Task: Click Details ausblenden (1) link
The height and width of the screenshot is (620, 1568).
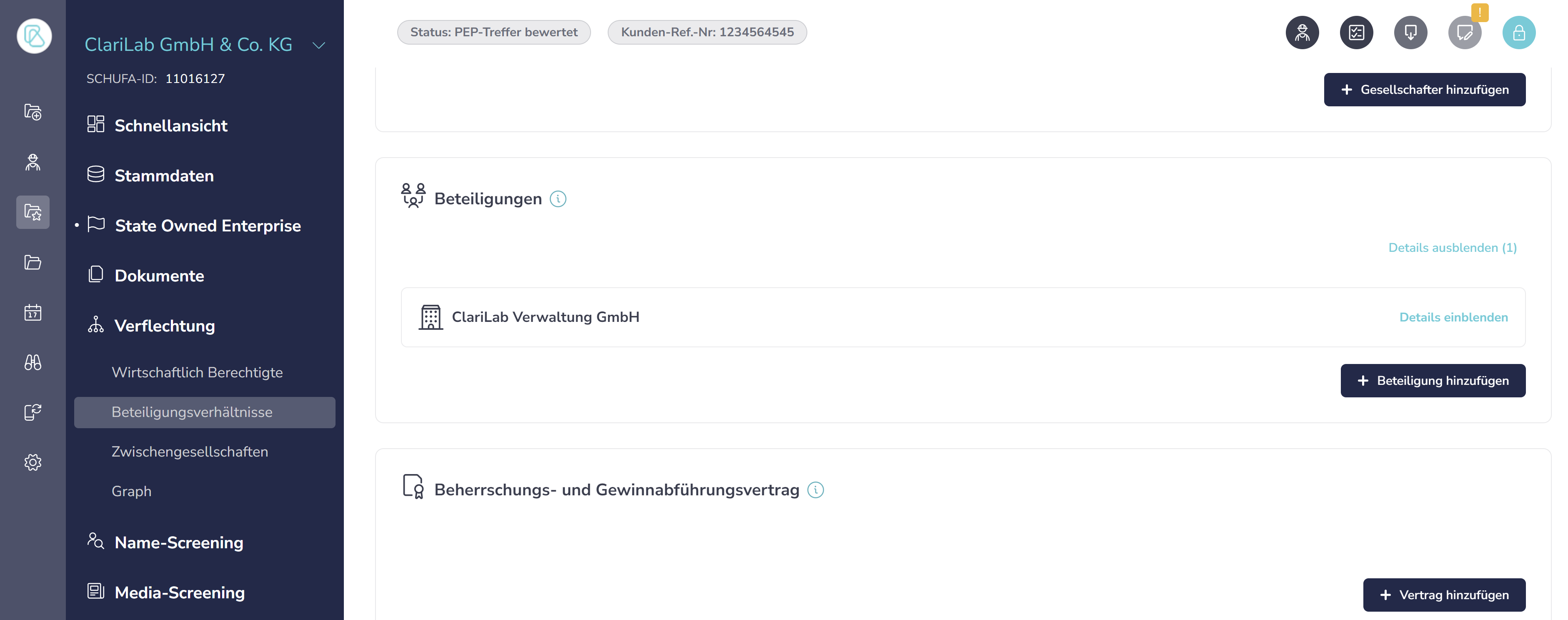Action: point(1453,248)
